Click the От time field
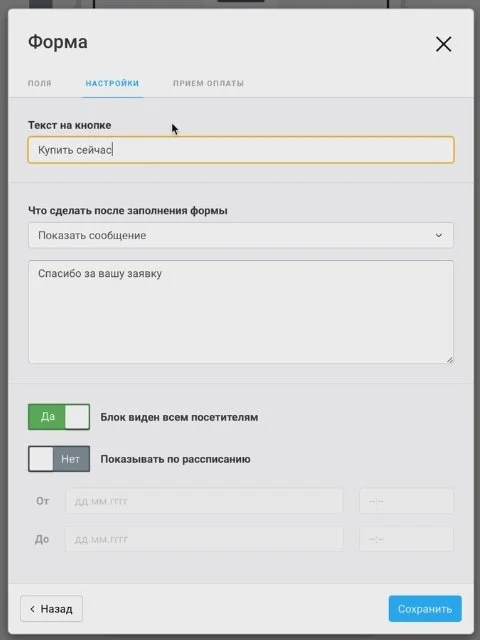This screenshot has height=640, width=480. (406, 501)
